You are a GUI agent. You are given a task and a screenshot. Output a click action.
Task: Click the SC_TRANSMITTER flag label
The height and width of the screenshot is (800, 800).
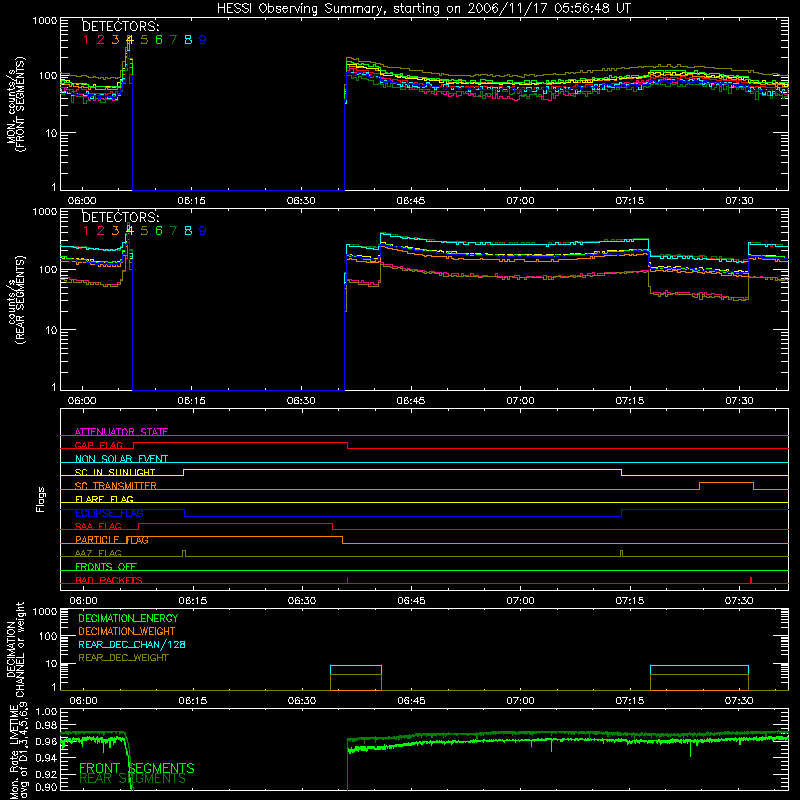(116, 486)
